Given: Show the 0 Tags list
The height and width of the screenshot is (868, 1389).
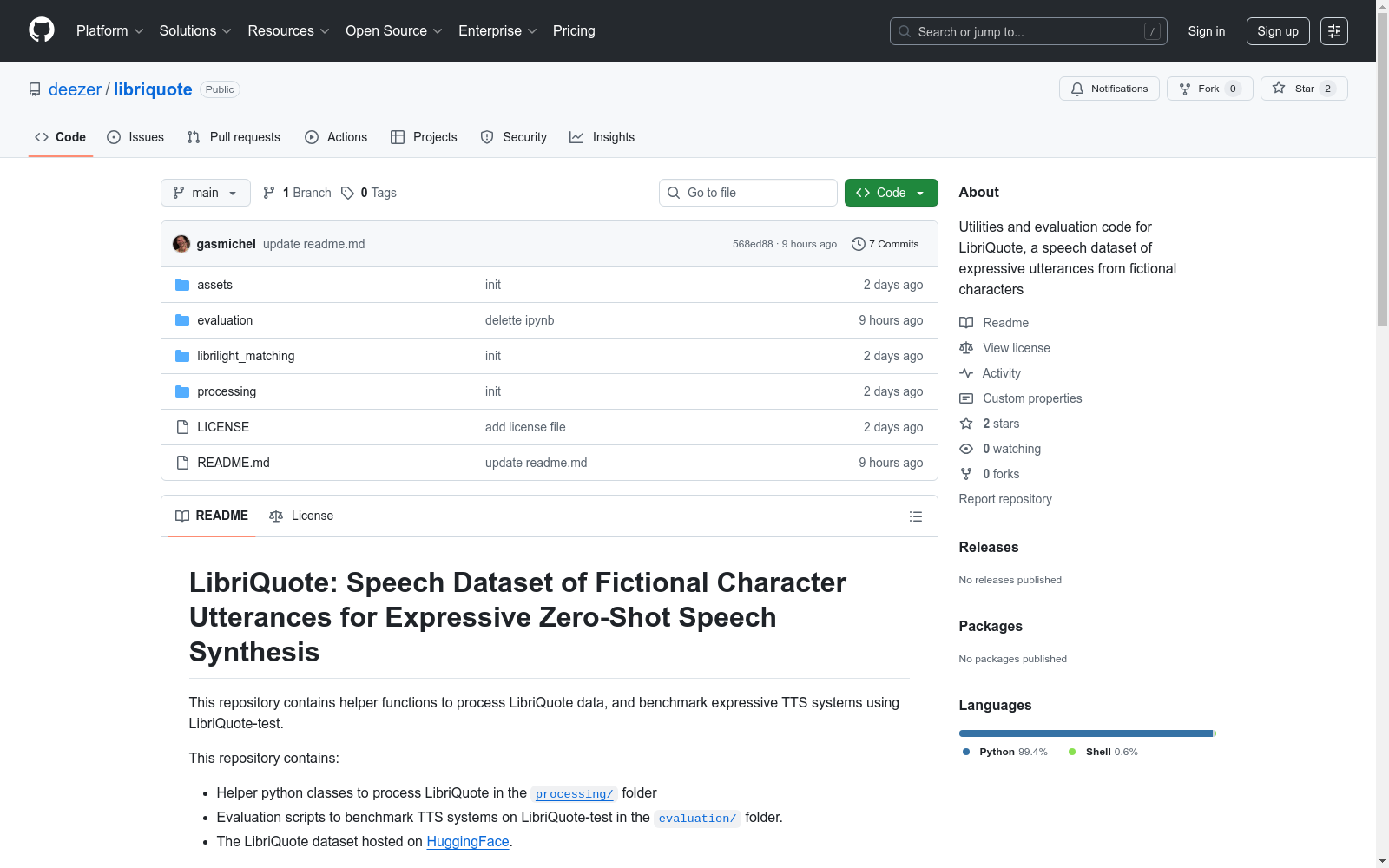Looking at the screenshot, I should pos(369,193).
